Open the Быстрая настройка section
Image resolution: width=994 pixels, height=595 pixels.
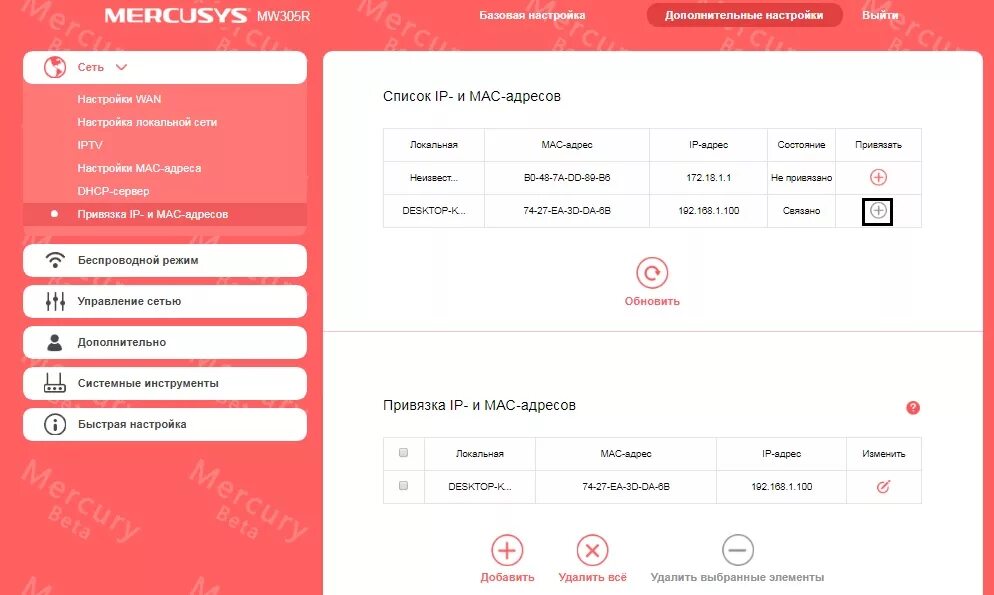pyautogui.click(x=165, y=424)
